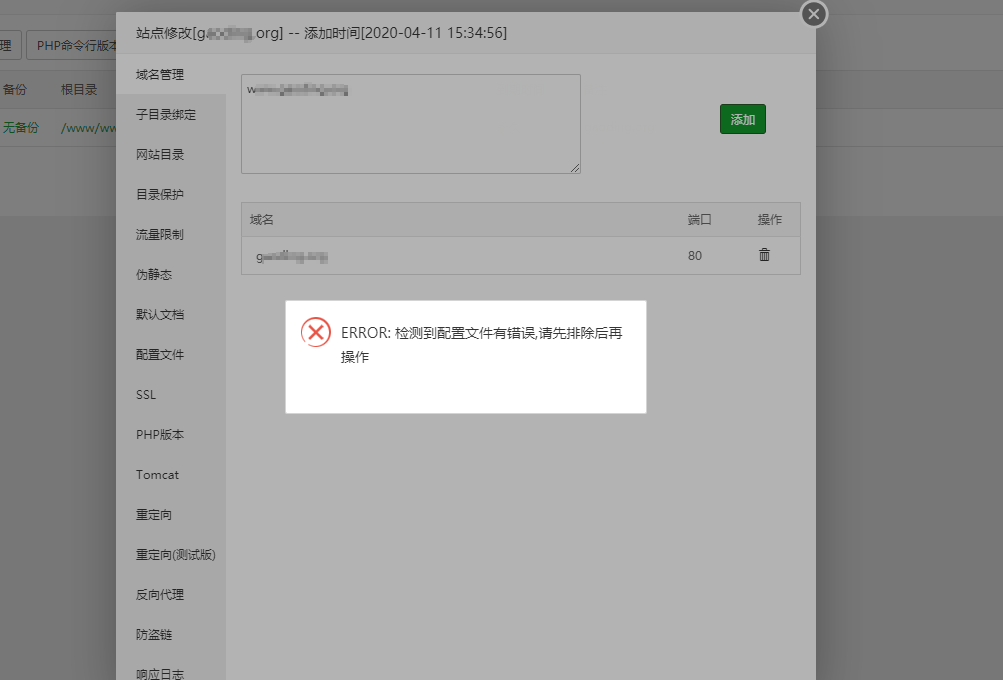
Task: Open the 响应日志 tab
Action: click(160, 673)
